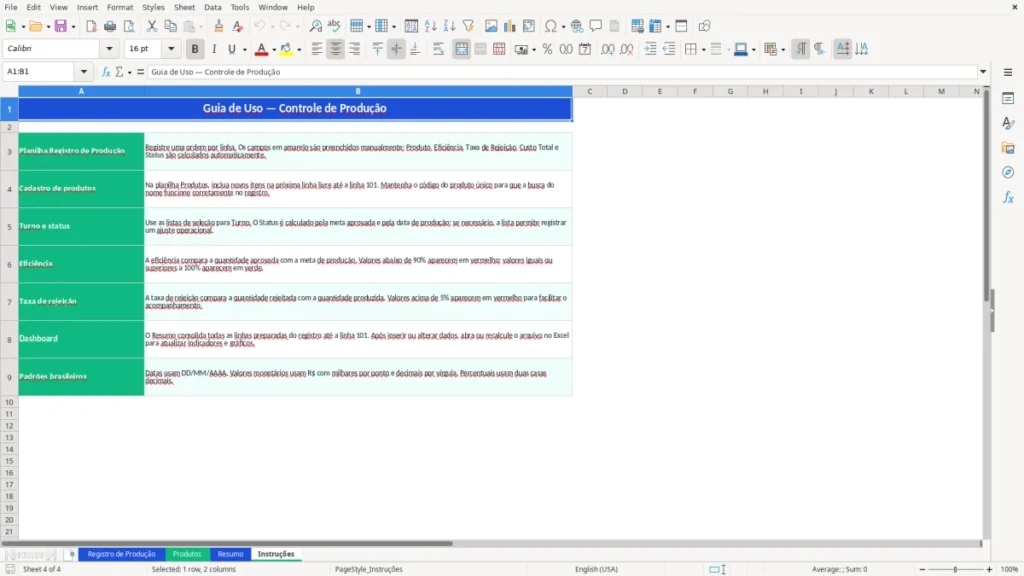The height and width of the screenshot is (576, 1024).
Task: Open the Format menu
Action: pos(120,7)
